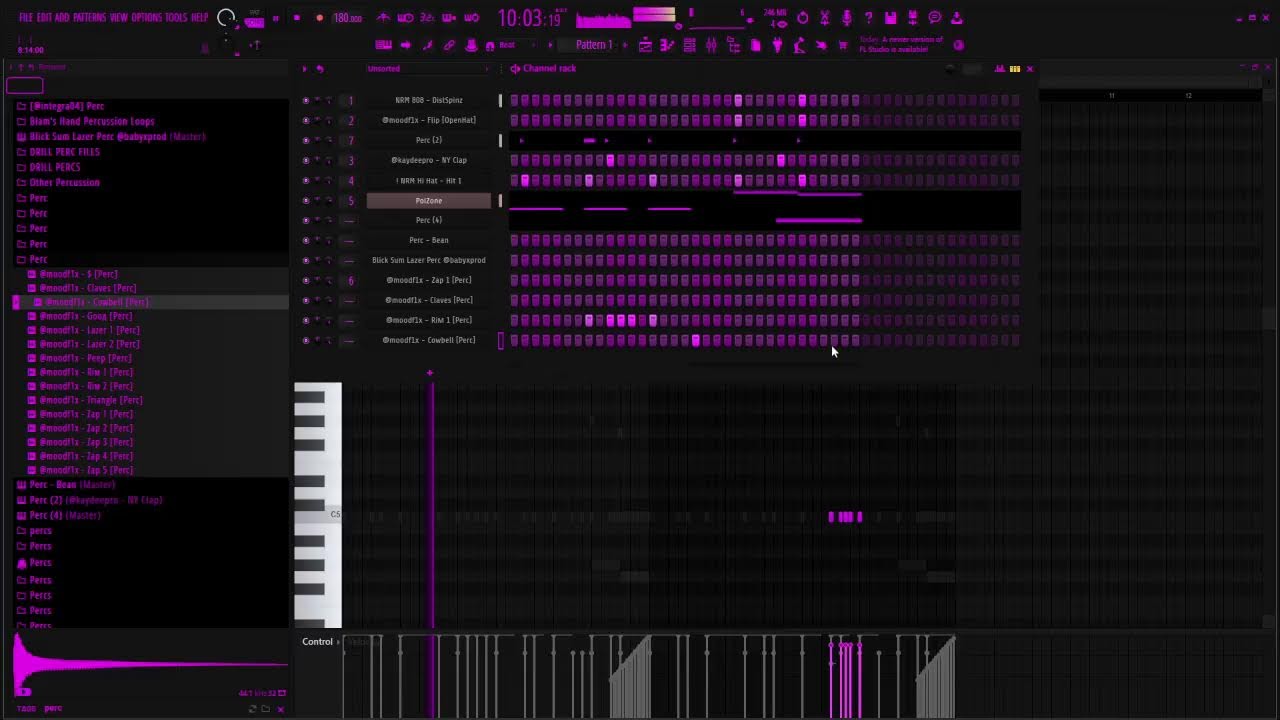Mute the @moodf1x - Flip [OpenHat] channel

point(306,120)
